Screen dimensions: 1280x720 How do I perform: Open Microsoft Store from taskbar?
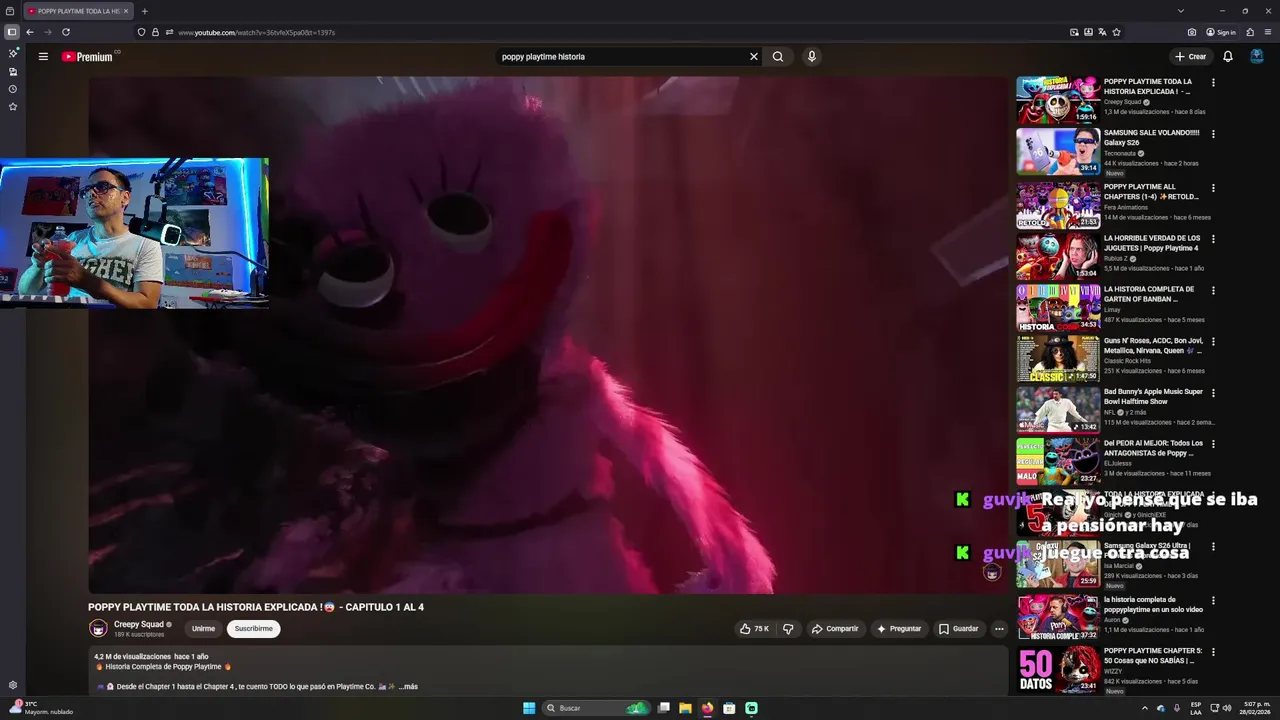point(729,708)
